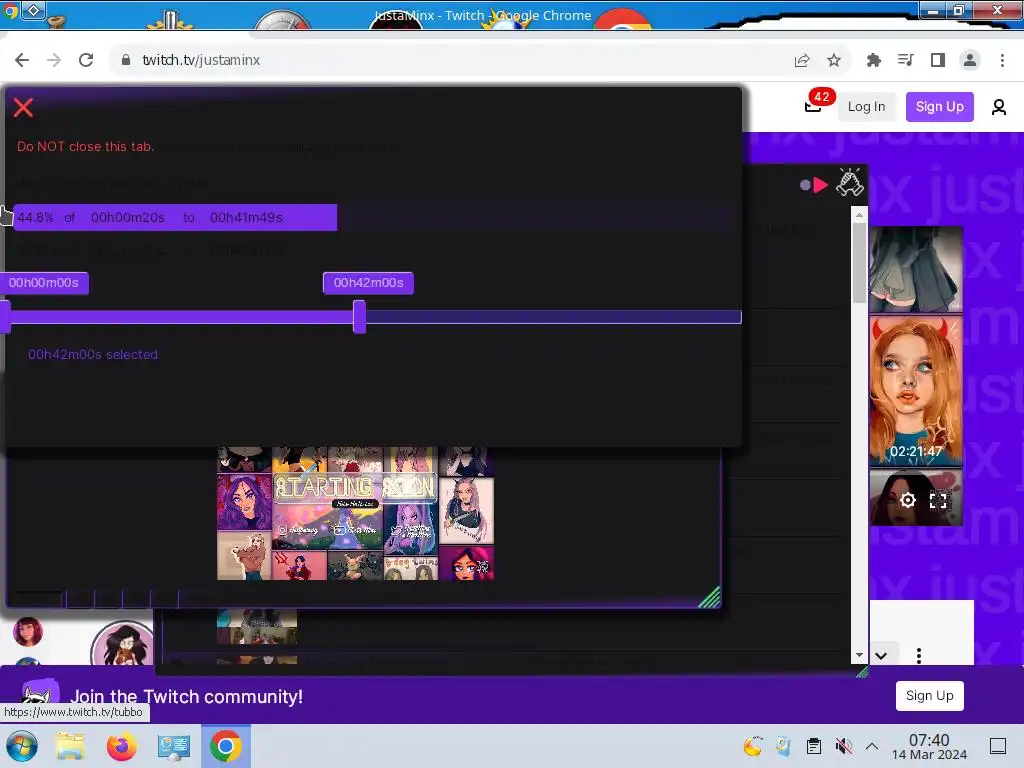Click the high-five hands icon

click(850, 182)
